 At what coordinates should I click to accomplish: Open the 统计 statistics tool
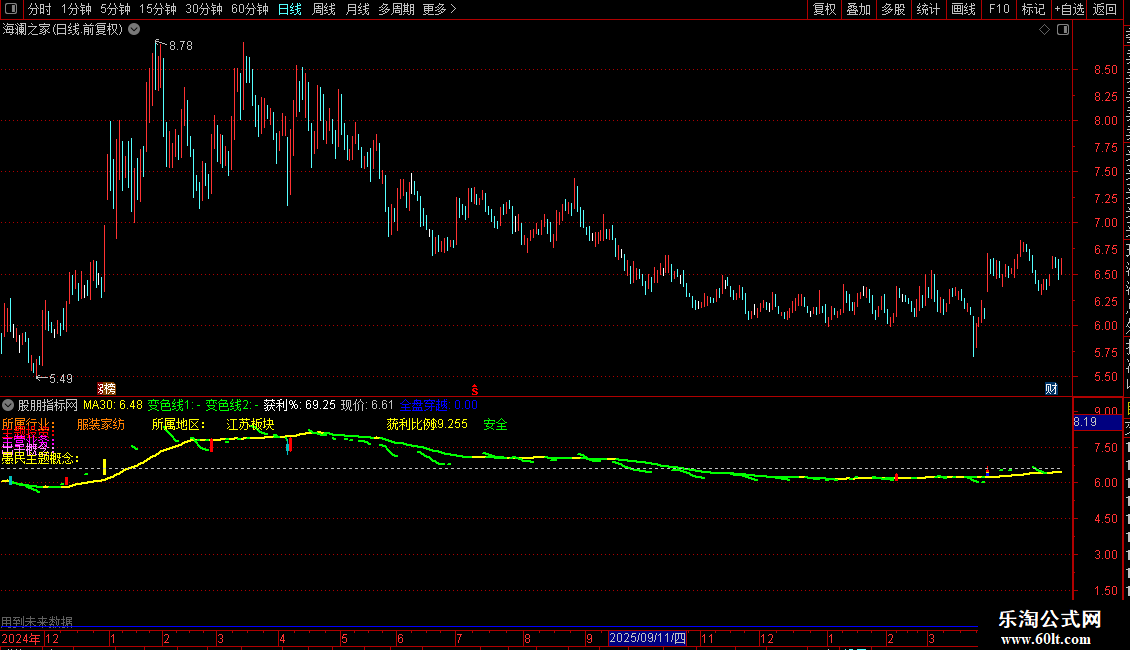pos(927,9)
